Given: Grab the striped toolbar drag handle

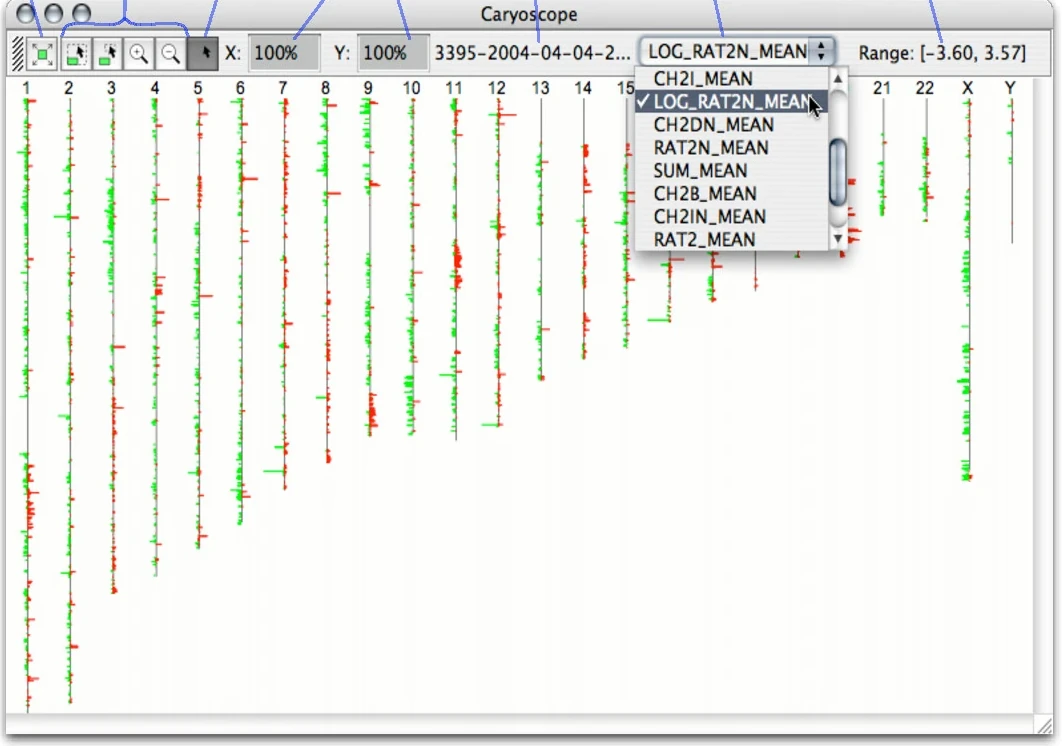Looking at the screenshot, I should coord(16,54).
